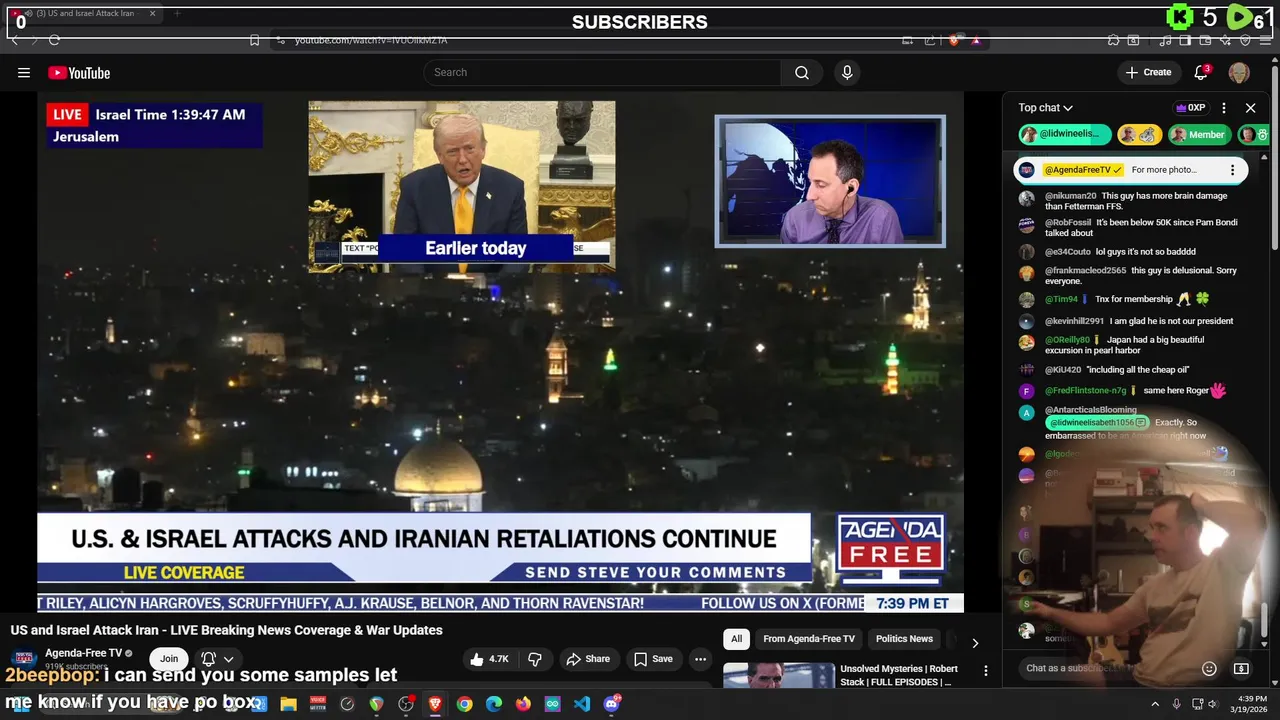Open the live chat options menu
The height and width of the screenshot is (720, 1280).
point(1223,108)
